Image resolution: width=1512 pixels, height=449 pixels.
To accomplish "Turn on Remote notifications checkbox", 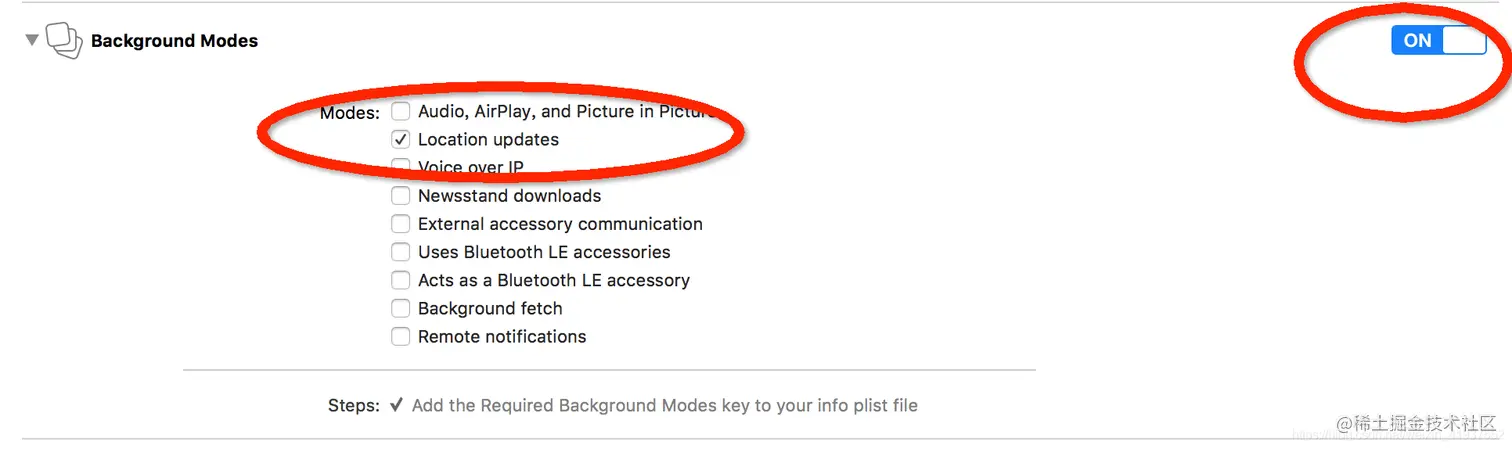I will tap(400, 336).
